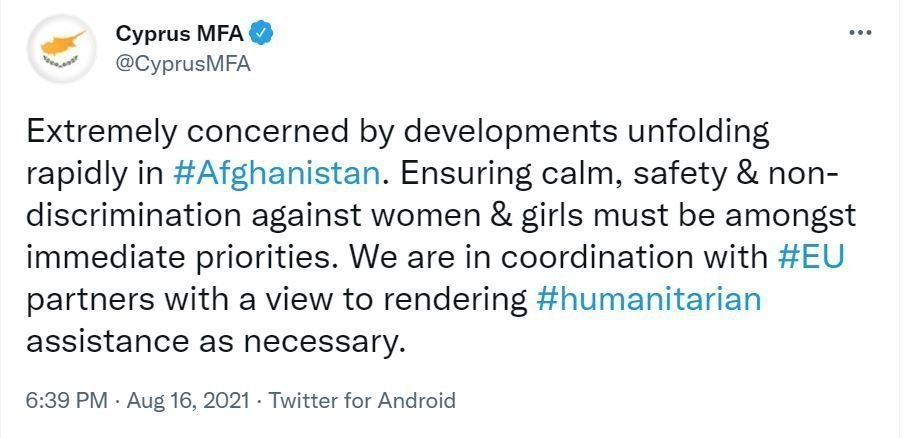Click the 6:39 PM timestamp
The image size is (910, 438).
pyautogui.click(x=67, y=400)
